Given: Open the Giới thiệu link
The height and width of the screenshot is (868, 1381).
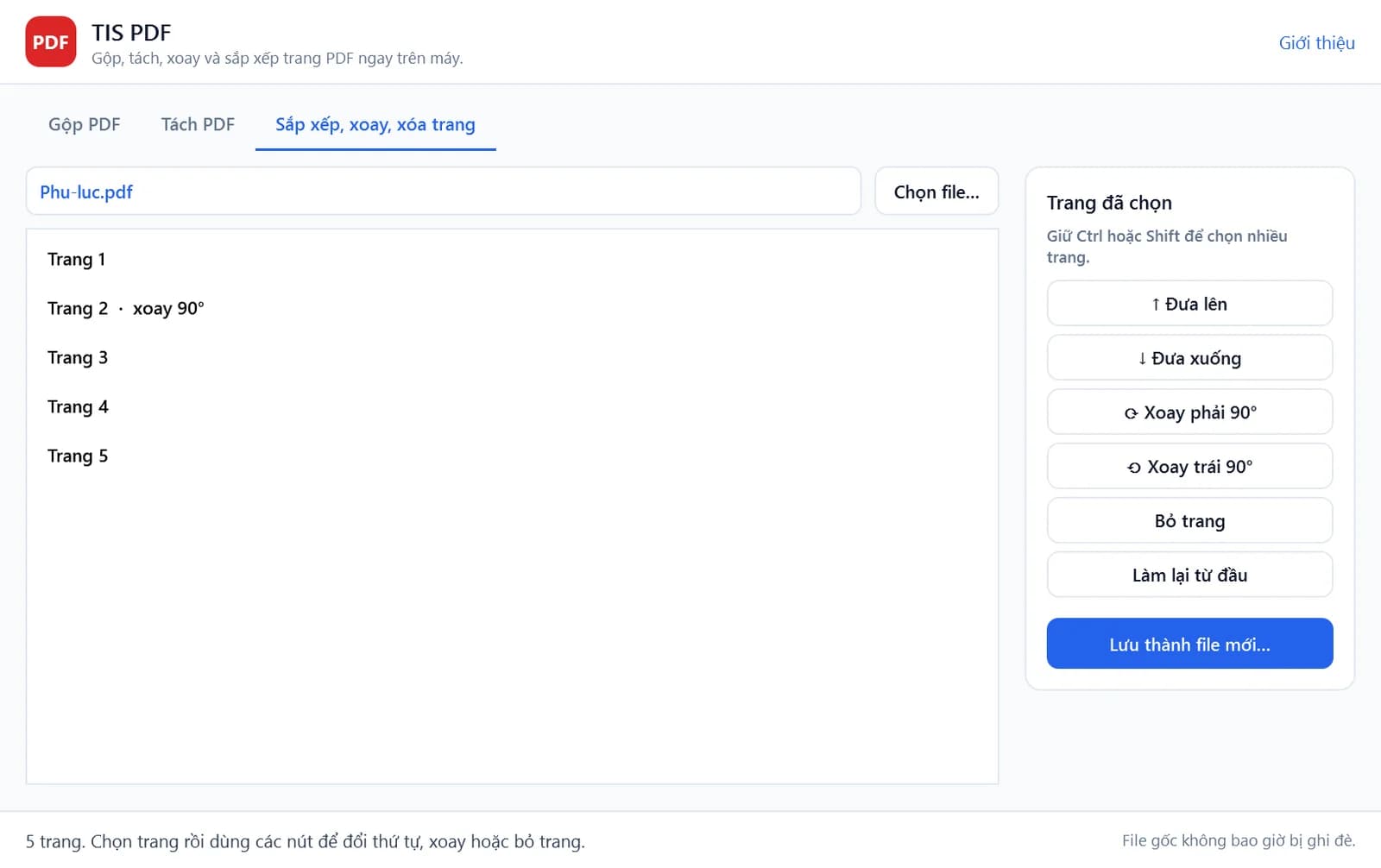Looking at the screenshot, I should (1316, 43).
